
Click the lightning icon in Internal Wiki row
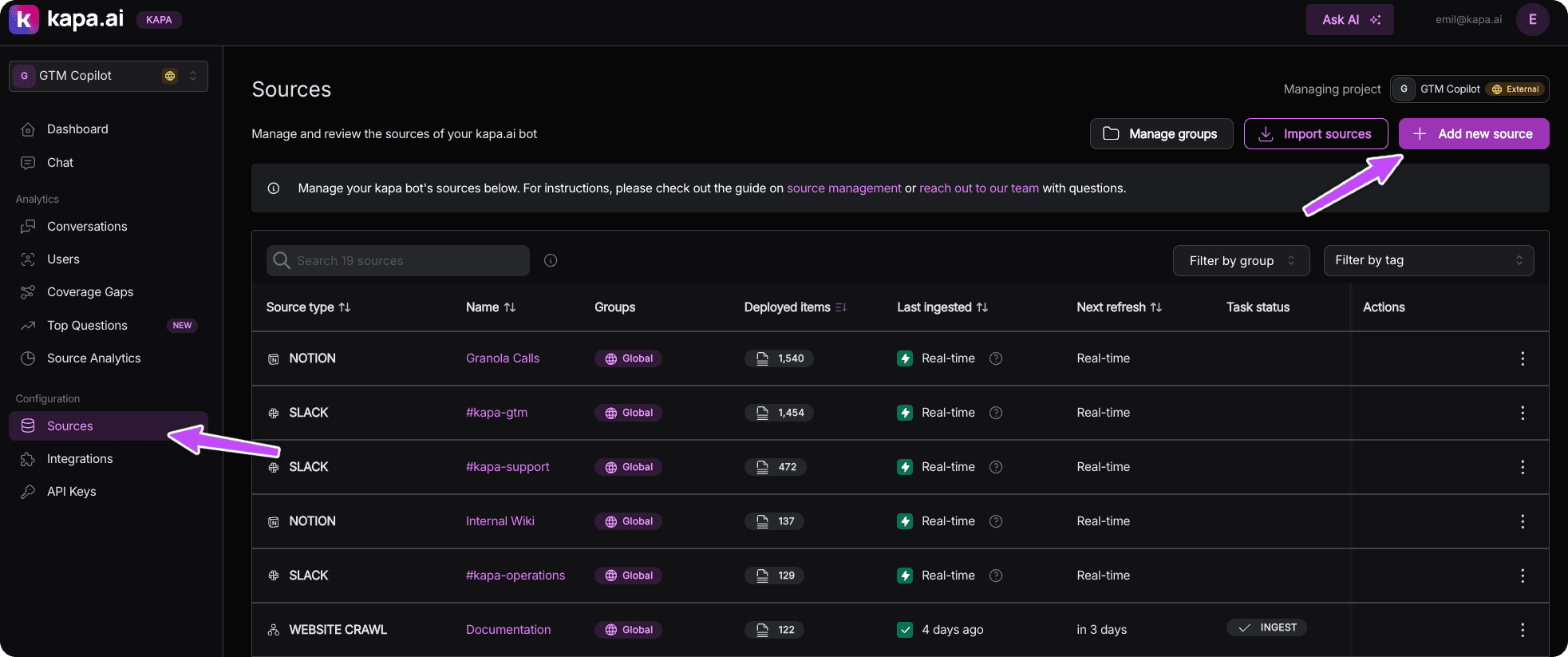pyautogui.click(x=905, y=521)
